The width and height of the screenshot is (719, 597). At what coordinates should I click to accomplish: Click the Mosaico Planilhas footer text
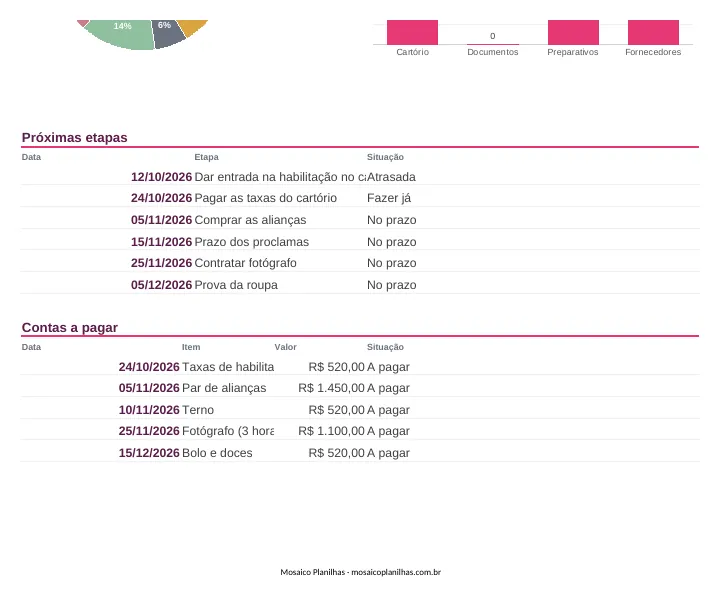pyautogui.click(x=360, y=572)
